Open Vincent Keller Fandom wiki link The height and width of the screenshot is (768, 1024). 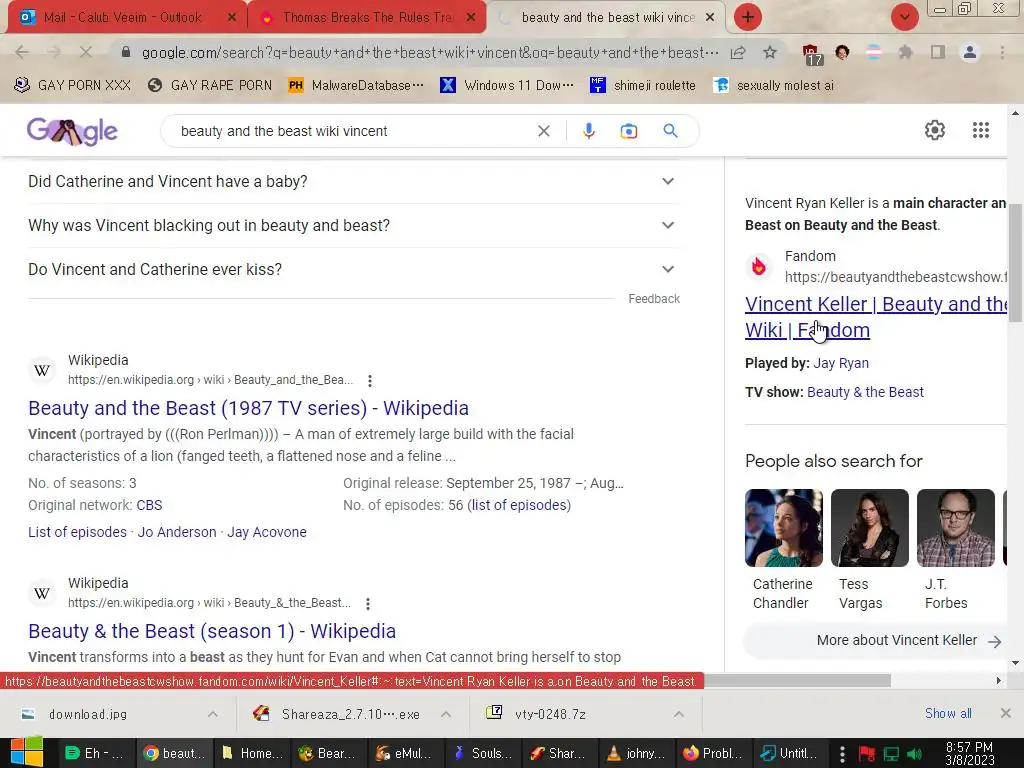tap(875, 317)
